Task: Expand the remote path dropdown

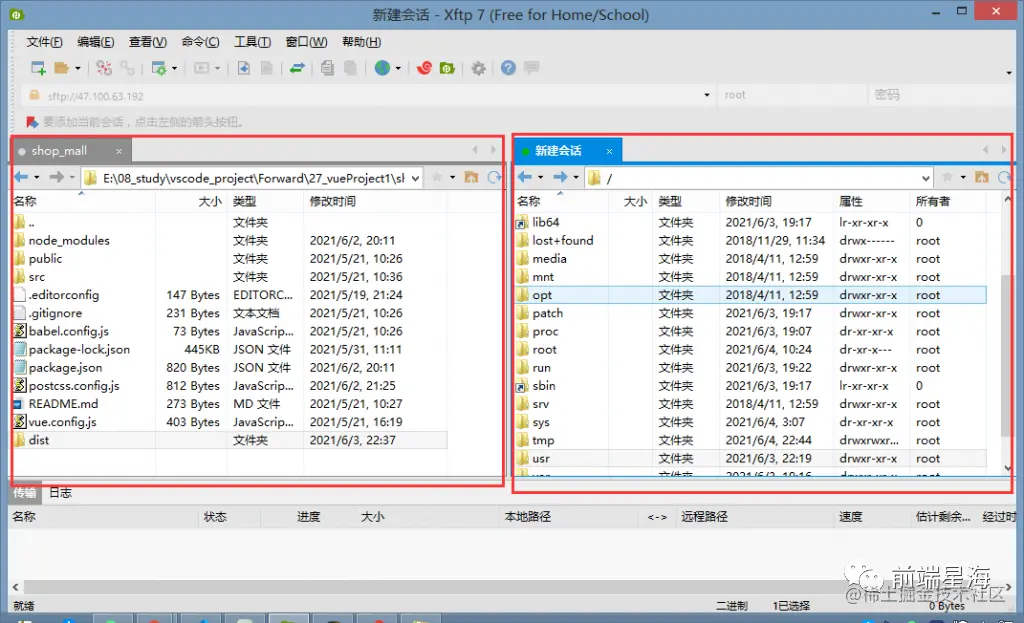Action: click(x=925, y=178)
